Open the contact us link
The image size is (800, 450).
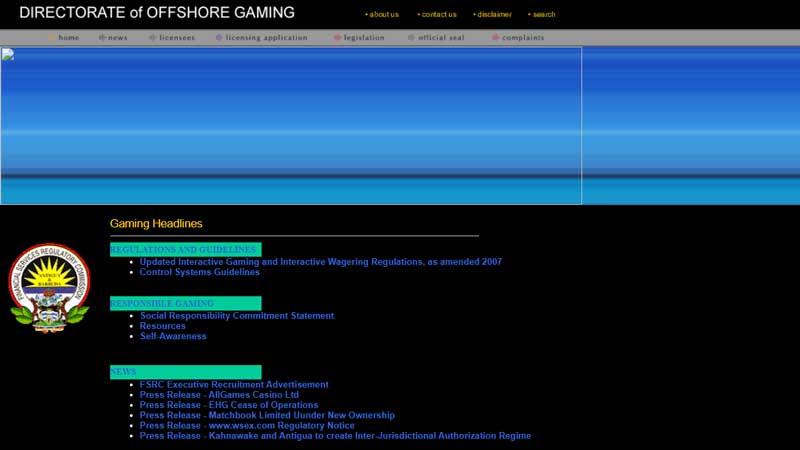(437, 14)
